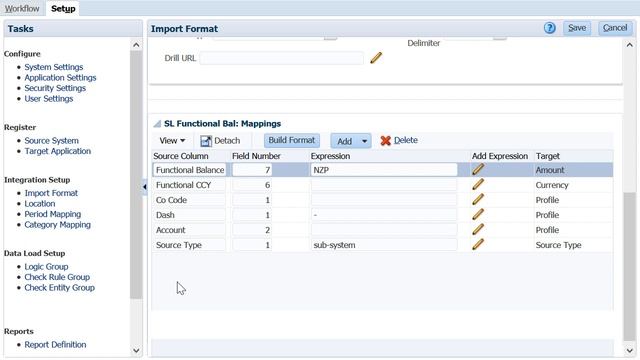Edit expression for Co Code row
640x360 pixels.
478,200
